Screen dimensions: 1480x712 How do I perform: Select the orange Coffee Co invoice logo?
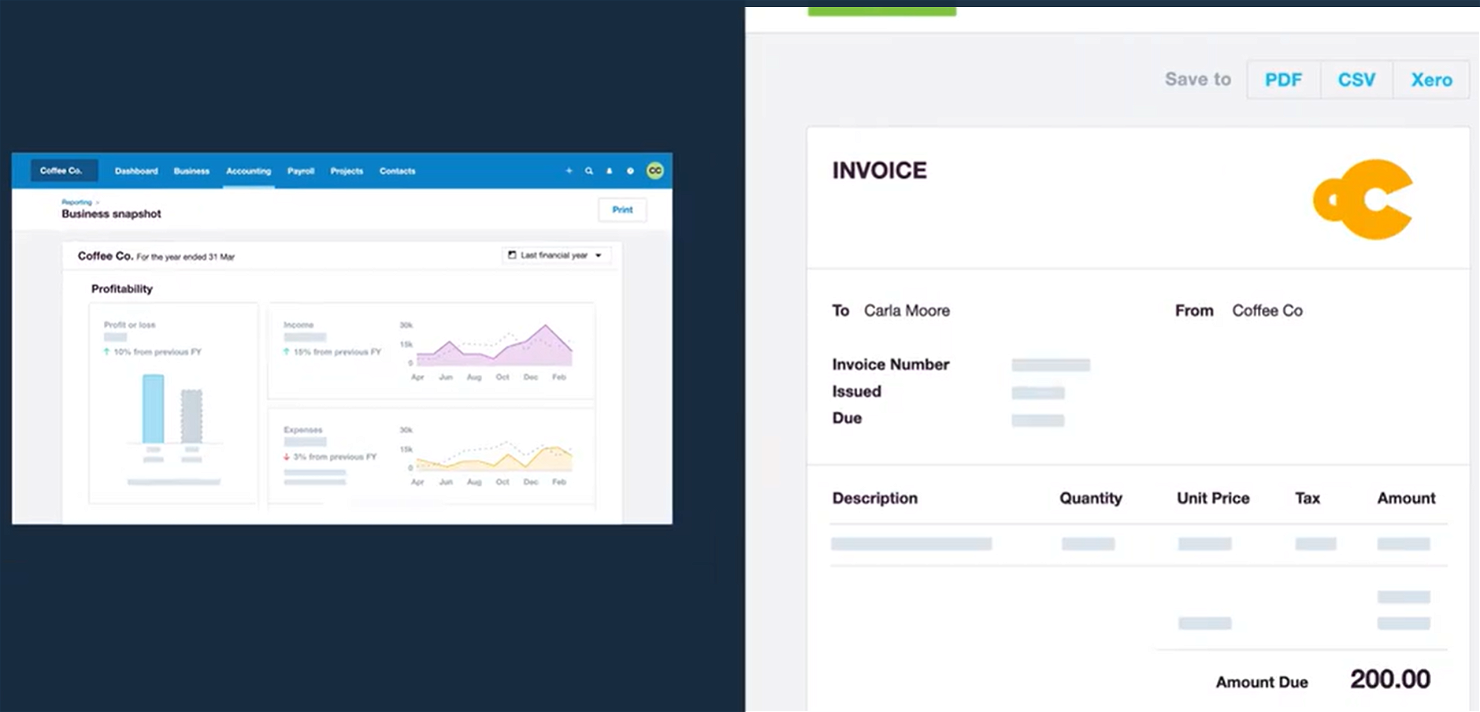[1363, 199]
